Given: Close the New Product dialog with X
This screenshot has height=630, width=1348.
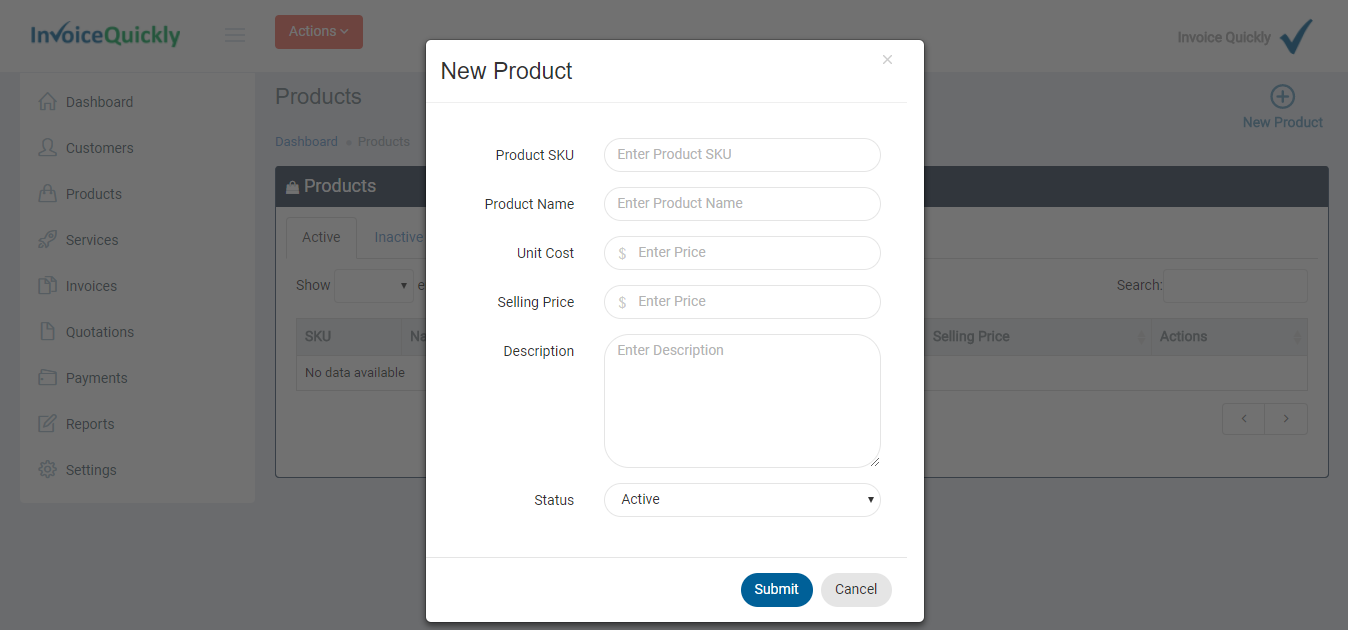Looking at the screenshot, I should click(887, 60).
